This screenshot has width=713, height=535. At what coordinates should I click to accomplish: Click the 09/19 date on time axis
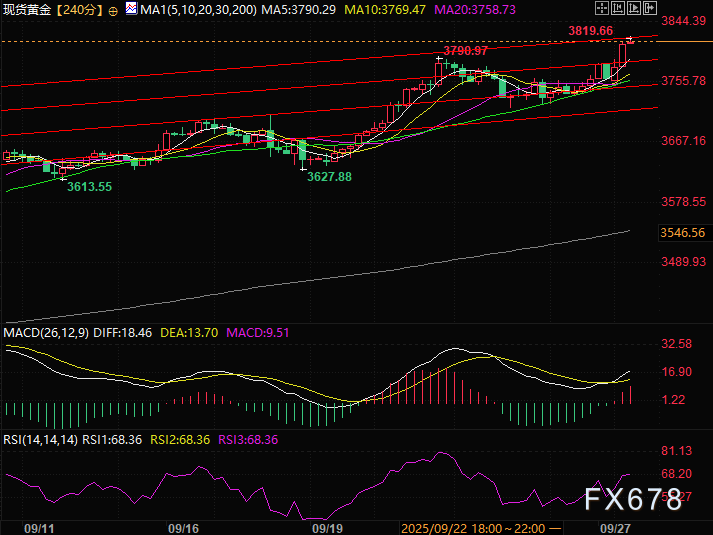pyautogui.click(x=329, y=526)
